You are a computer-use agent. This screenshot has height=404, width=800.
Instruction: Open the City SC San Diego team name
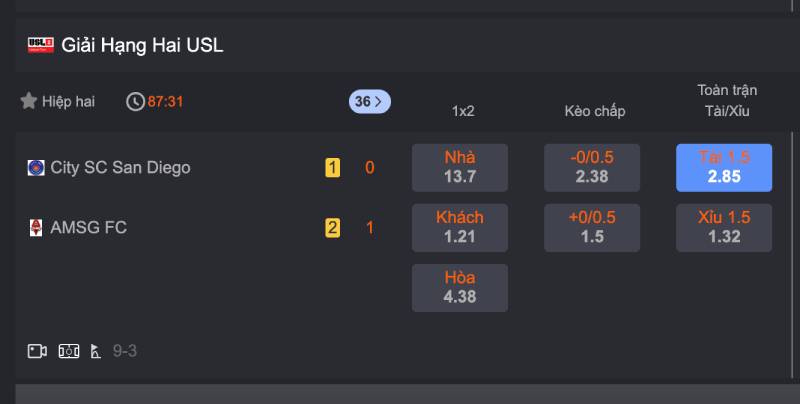point(120,167)
